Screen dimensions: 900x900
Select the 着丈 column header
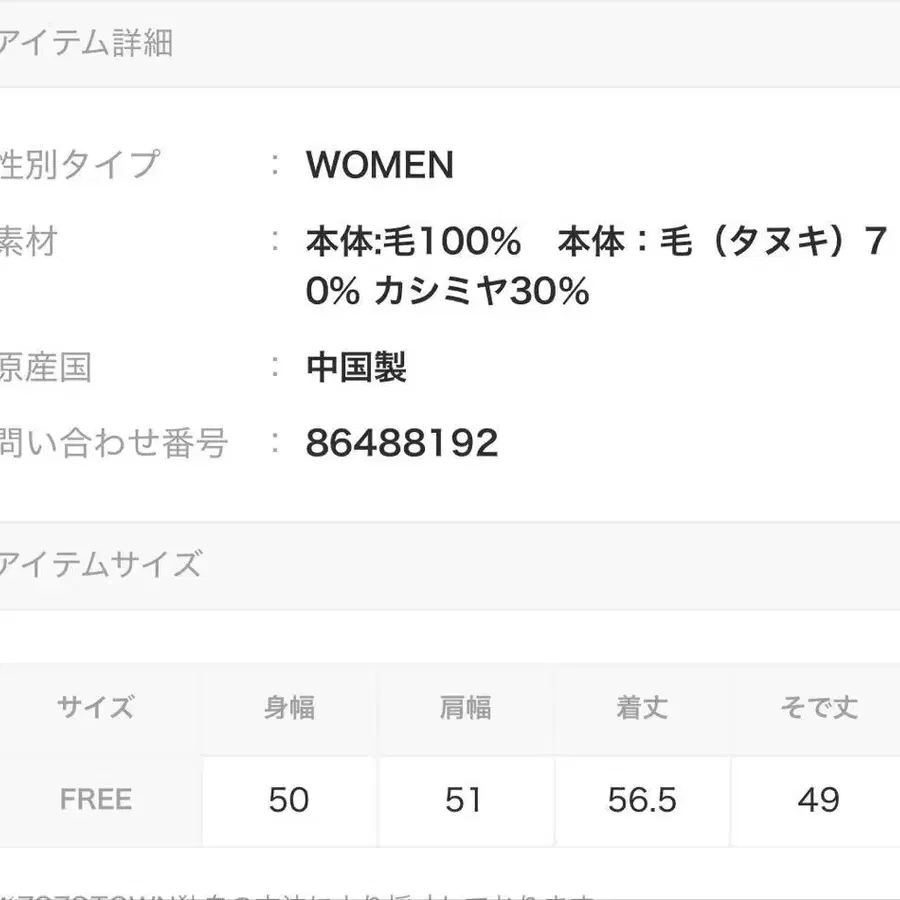(642, 708)
